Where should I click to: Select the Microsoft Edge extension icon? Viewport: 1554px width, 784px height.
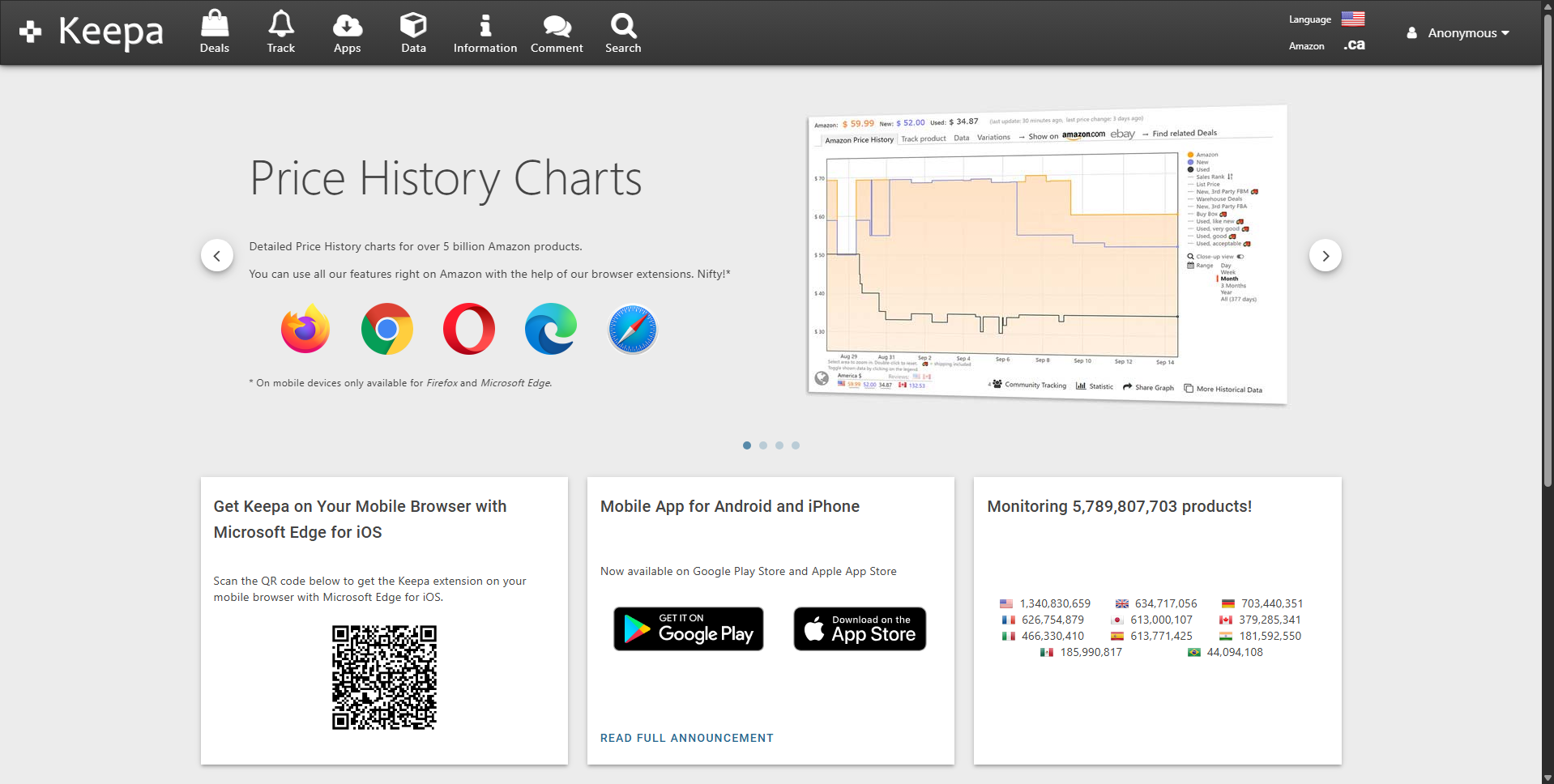[x=551, y=329]
